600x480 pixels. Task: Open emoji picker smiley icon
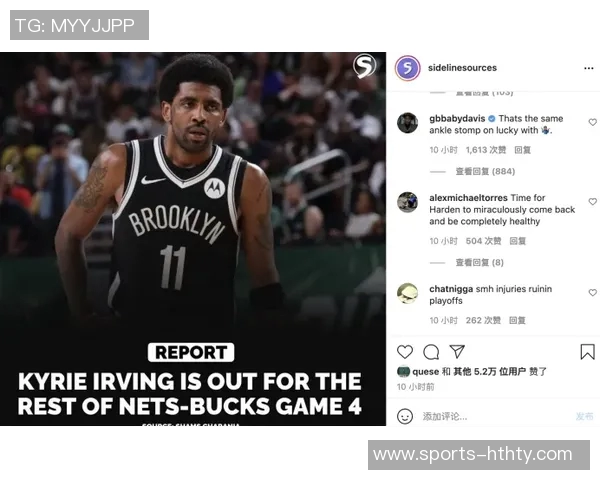[x=405, y=416]
